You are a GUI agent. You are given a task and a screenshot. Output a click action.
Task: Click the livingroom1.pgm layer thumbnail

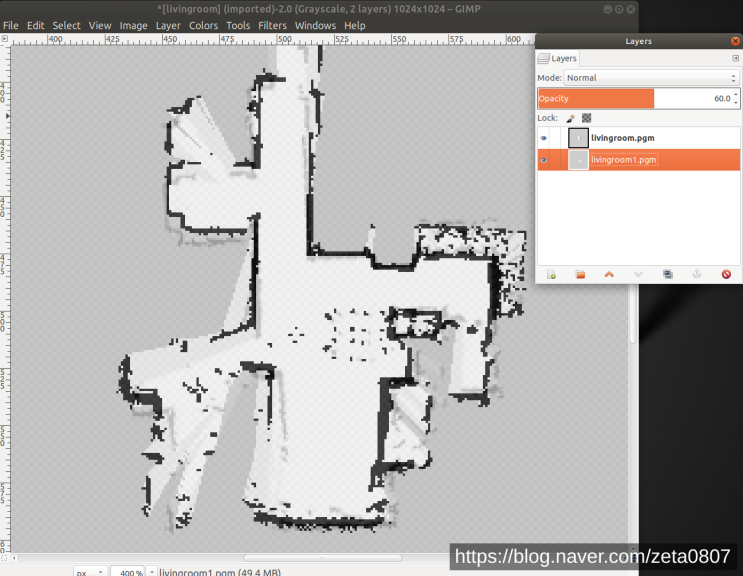pos(579,160)
